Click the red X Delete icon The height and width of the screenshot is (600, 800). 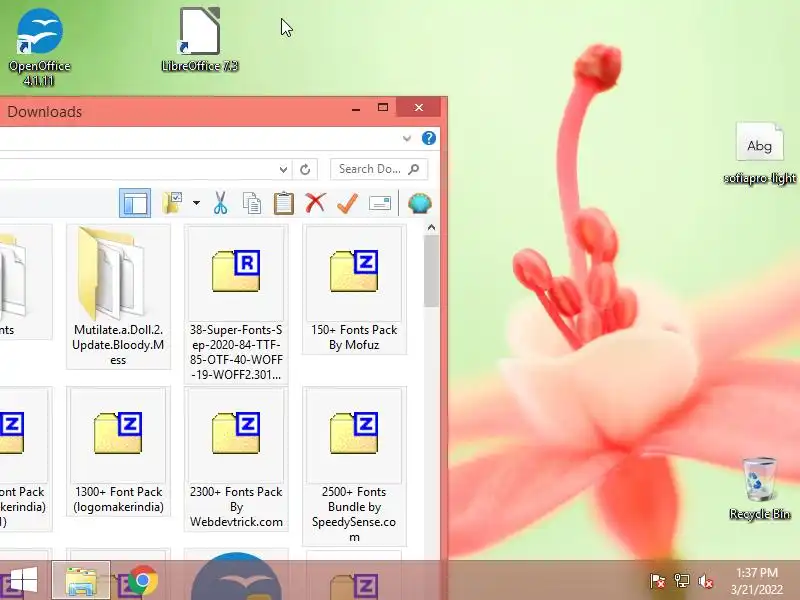[315, 203]
